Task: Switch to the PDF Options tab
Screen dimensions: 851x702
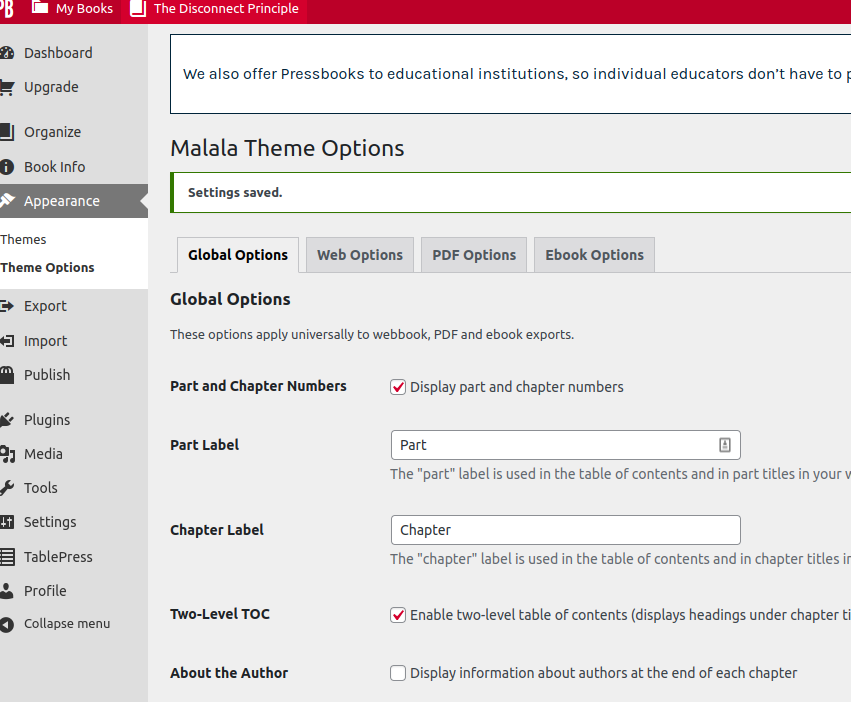Action: pos(474,255)
